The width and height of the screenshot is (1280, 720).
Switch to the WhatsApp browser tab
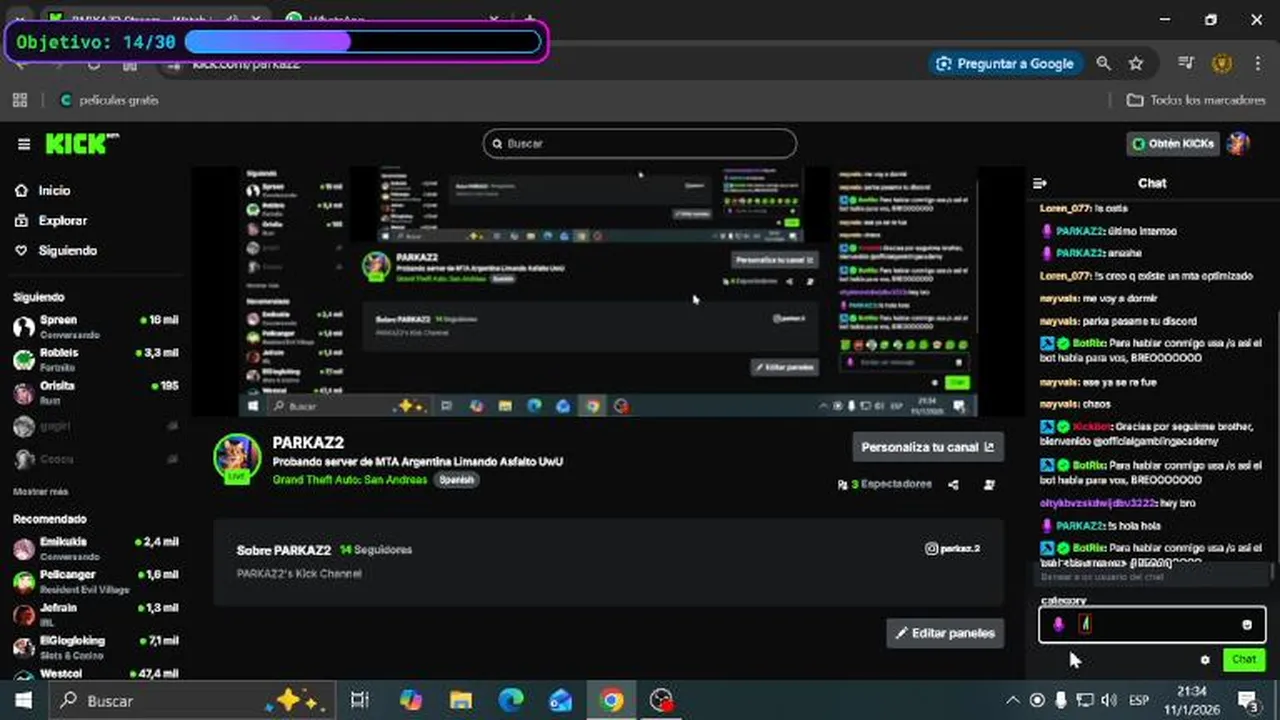click(x=392, y=20)
